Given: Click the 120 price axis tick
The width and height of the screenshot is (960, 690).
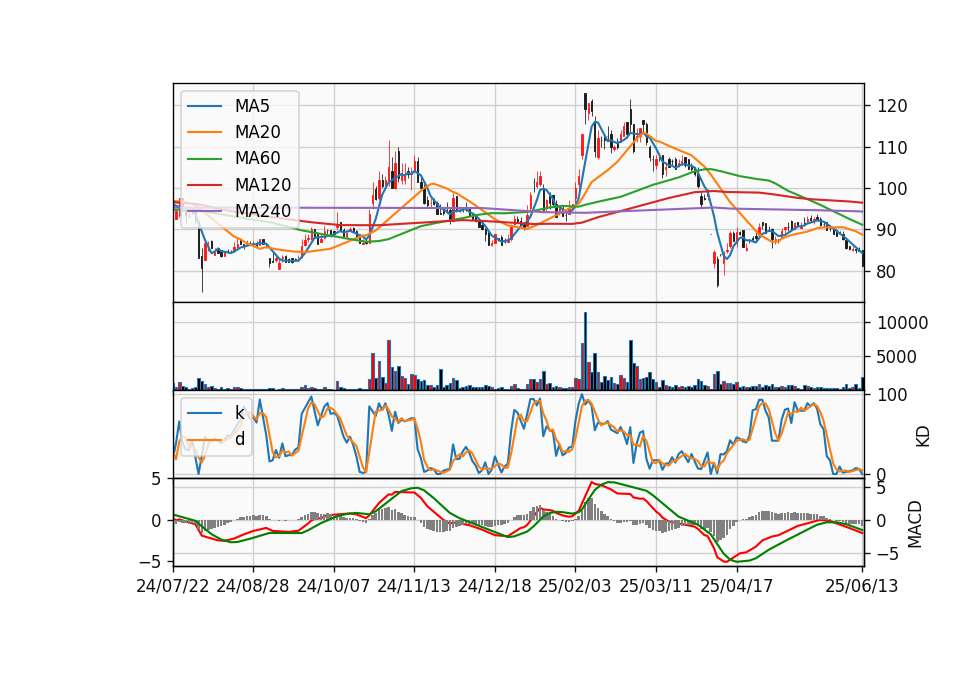Looking at the screenshot, I should click(x=892, y=107).
